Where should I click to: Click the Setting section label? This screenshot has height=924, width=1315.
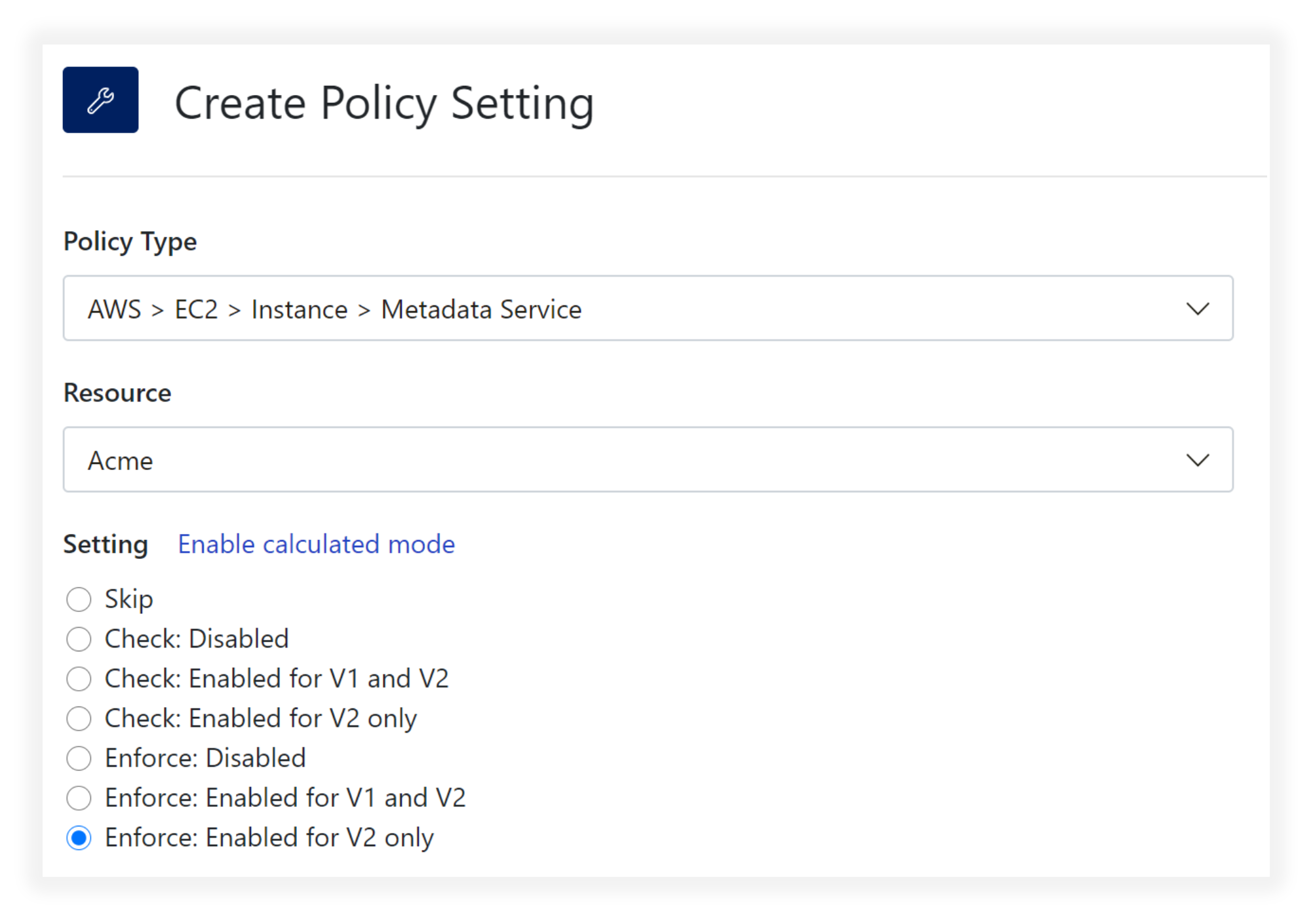click(x=106, y=543)
